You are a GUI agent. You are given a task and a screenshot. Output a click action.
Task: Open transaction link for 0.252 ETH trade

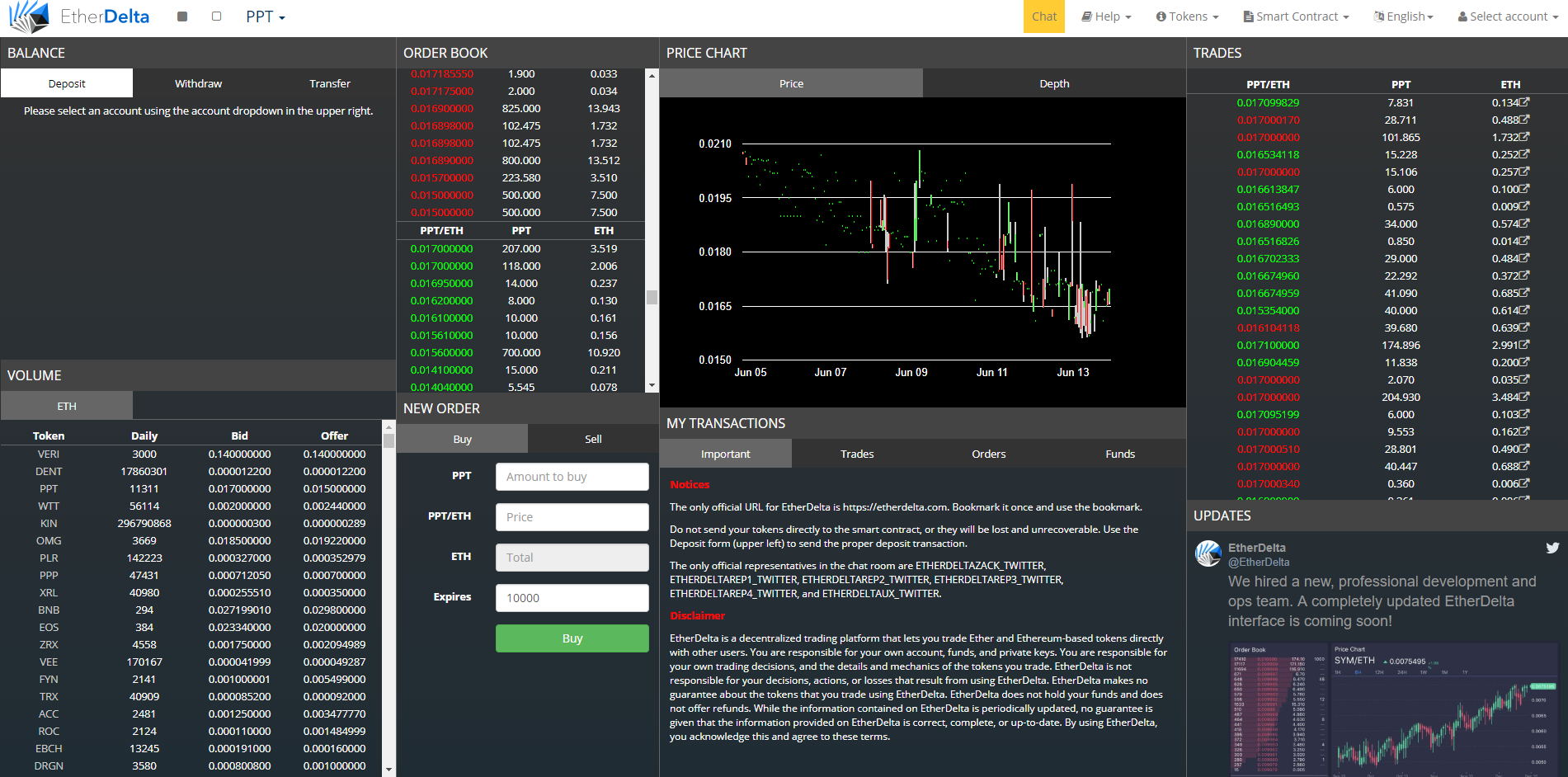(1524, 154)
